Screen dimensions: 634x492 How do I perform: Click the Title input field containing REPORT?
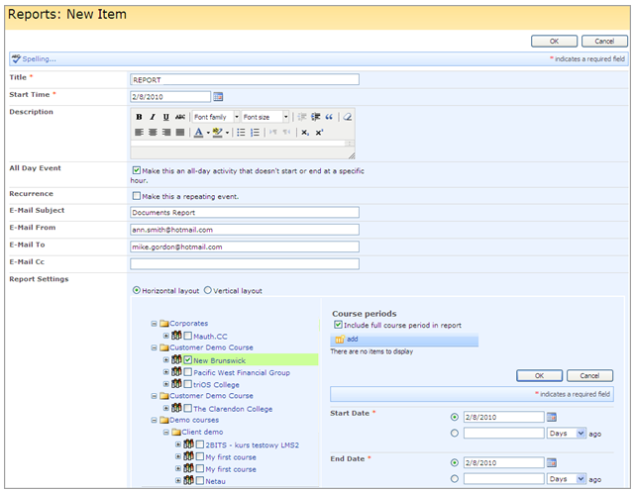tap(245, 80)
